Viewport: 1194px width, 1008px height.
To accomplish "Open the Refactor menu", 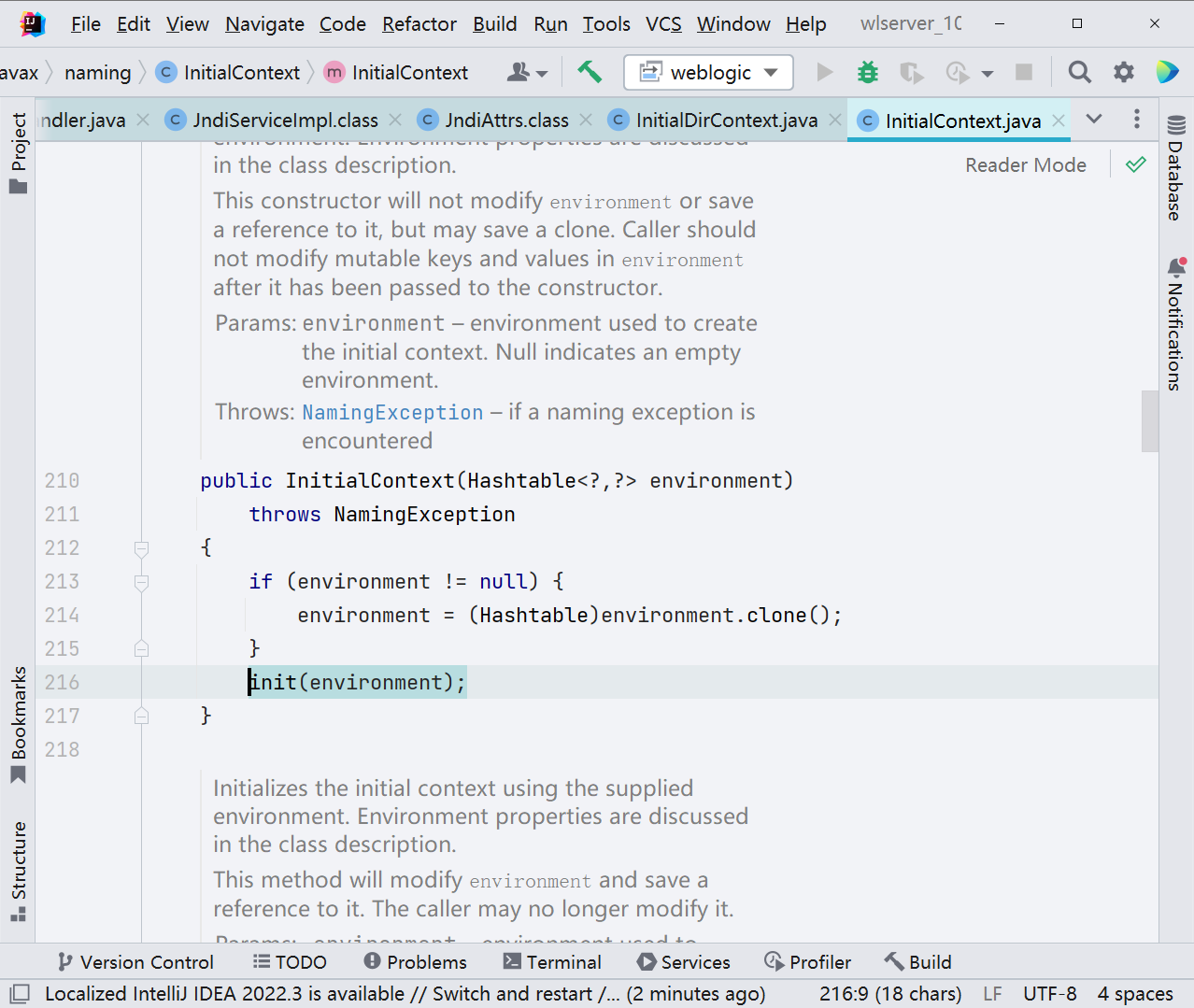I will click(419, 23).
